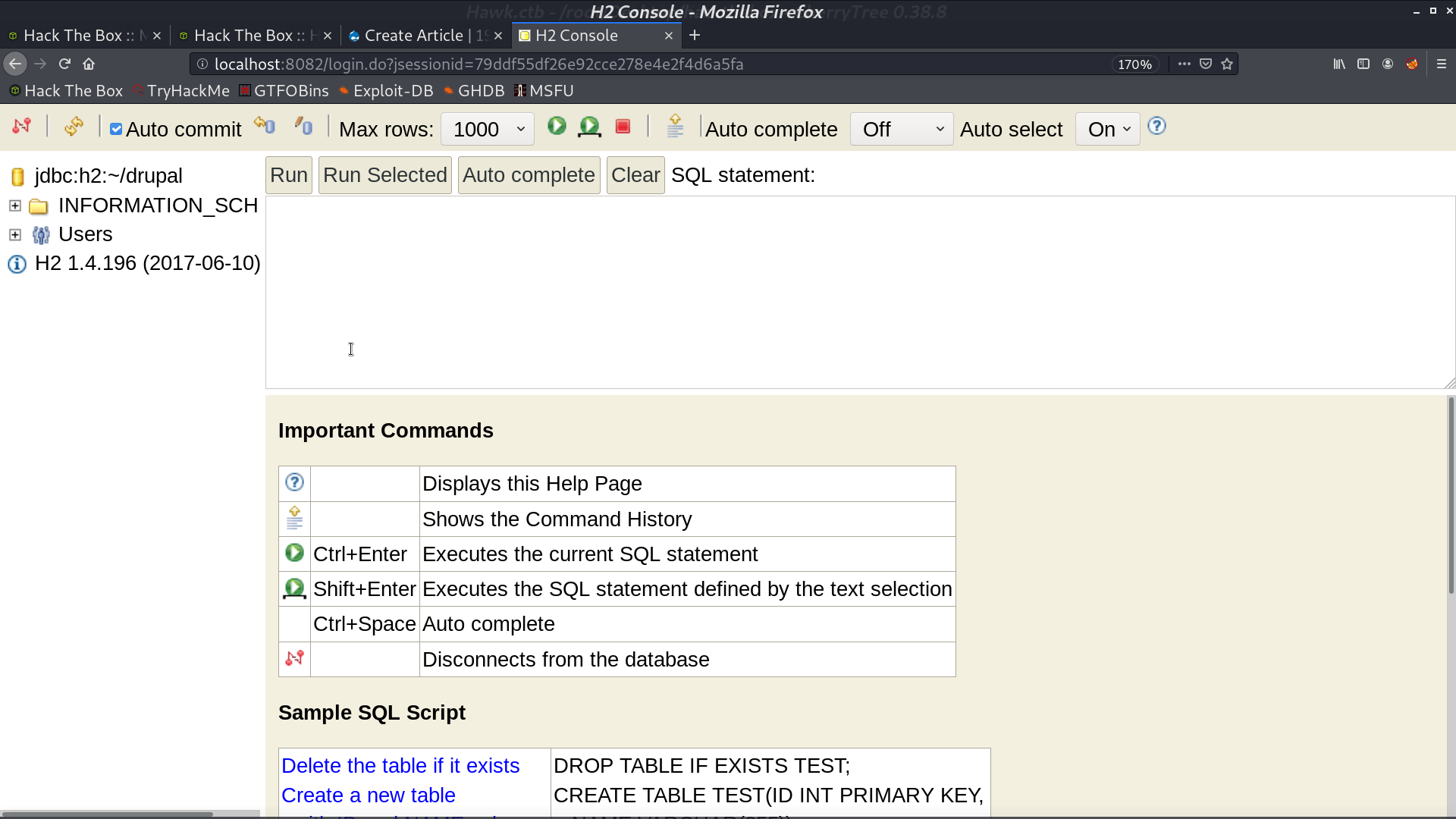Click the Commit icon

pyautogui.click(x=303, y=126)
